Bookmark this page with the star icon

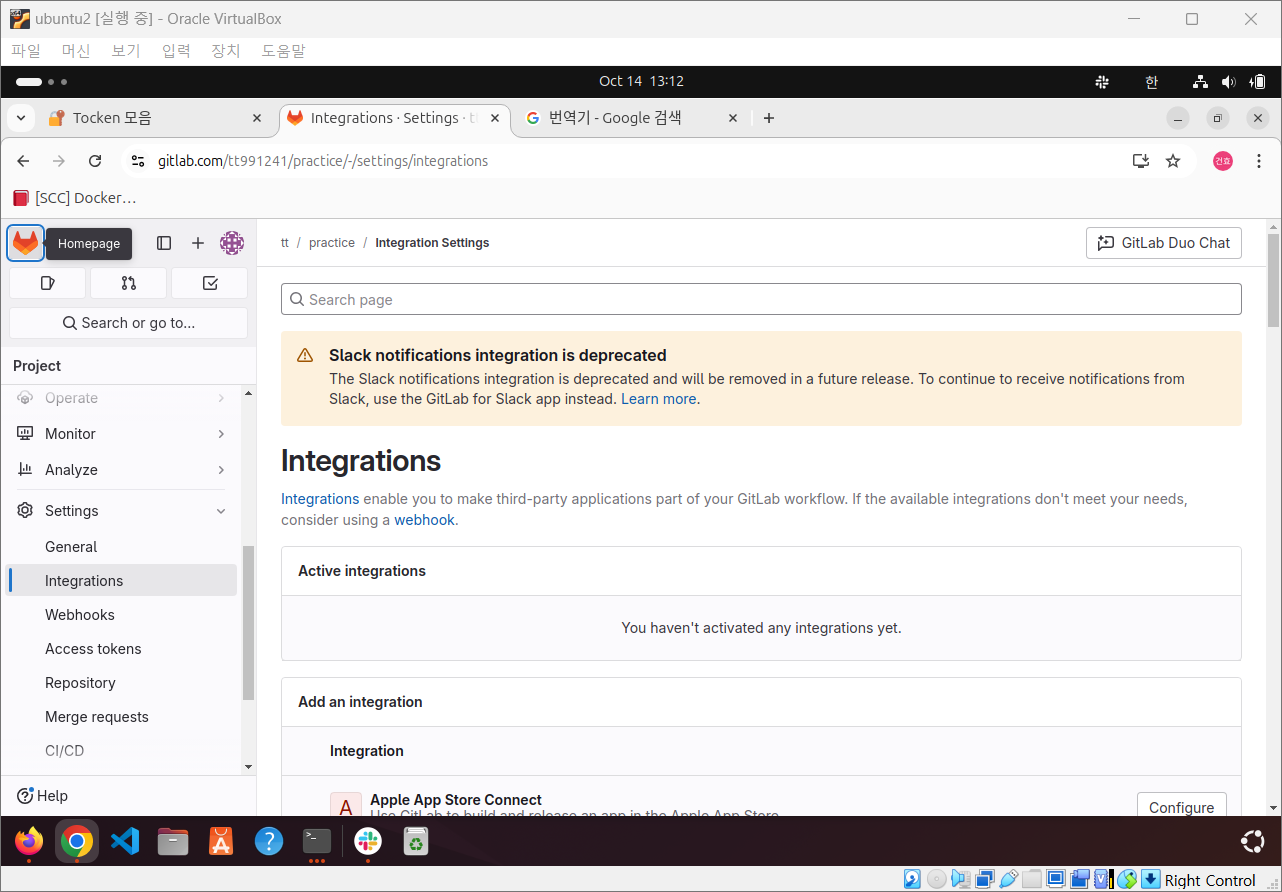[x=1173, y=161]
